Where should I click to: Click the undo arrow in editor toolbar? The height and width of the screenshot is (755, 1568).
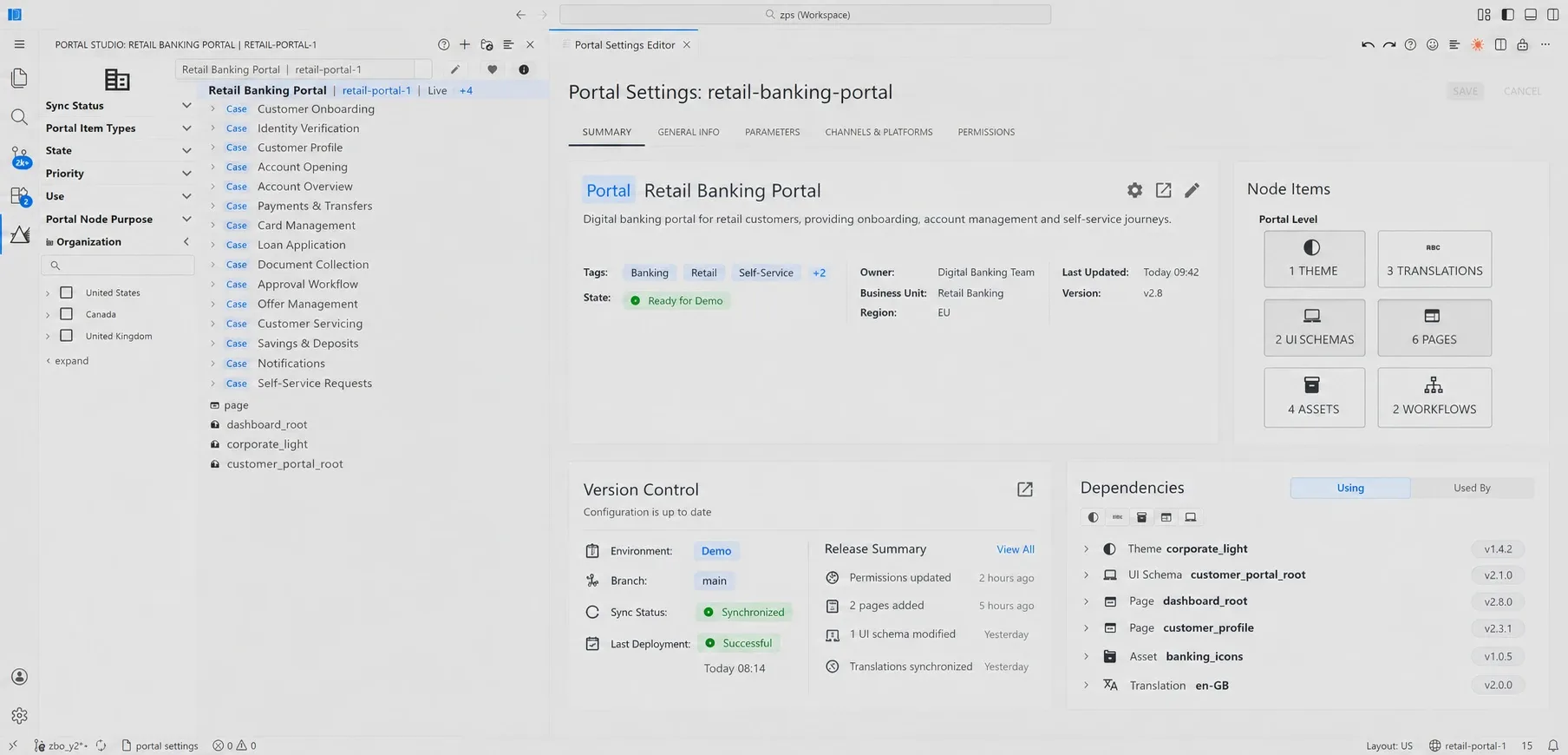[x=1368, y=44]
